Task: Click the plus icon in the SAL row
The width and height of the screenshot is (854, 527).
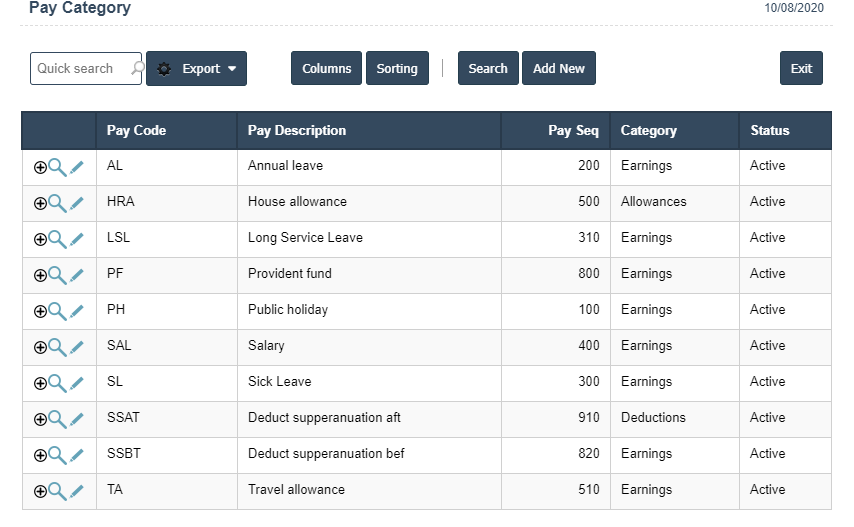Action: tap(40, 348)
